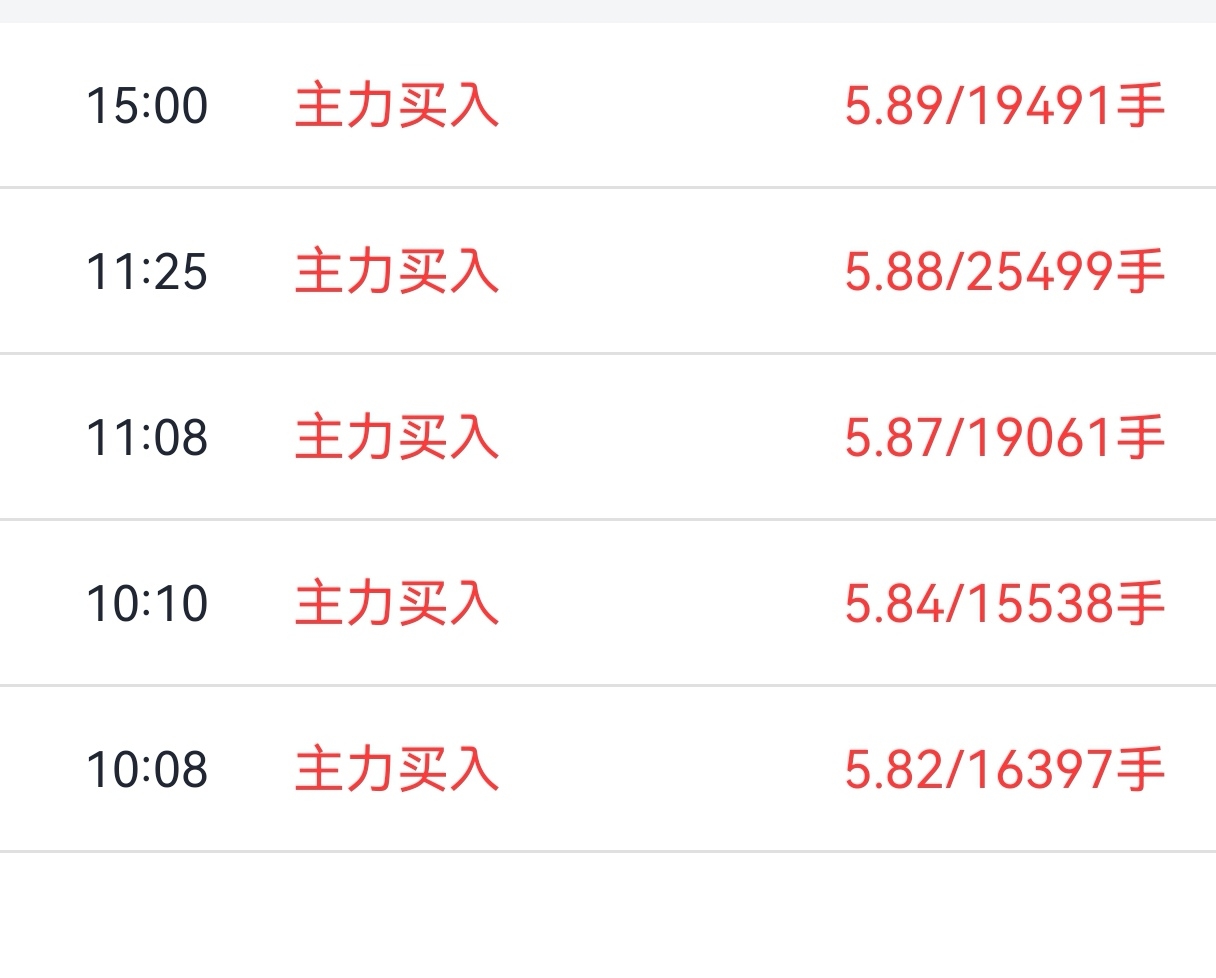The image size is (1216, 978).
Task: Click the blank space in the 11:08 row
Action: pos(672,438)
